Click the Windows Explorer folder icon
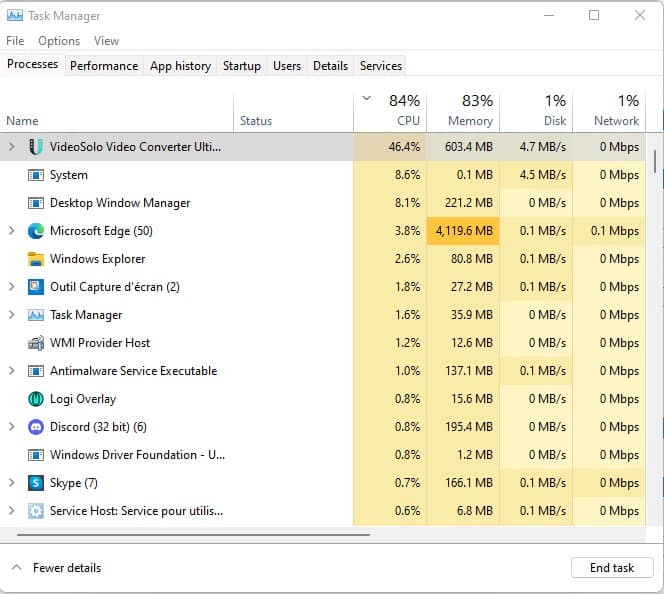This screenshot has width=664, height=594. tap(36, 259)
